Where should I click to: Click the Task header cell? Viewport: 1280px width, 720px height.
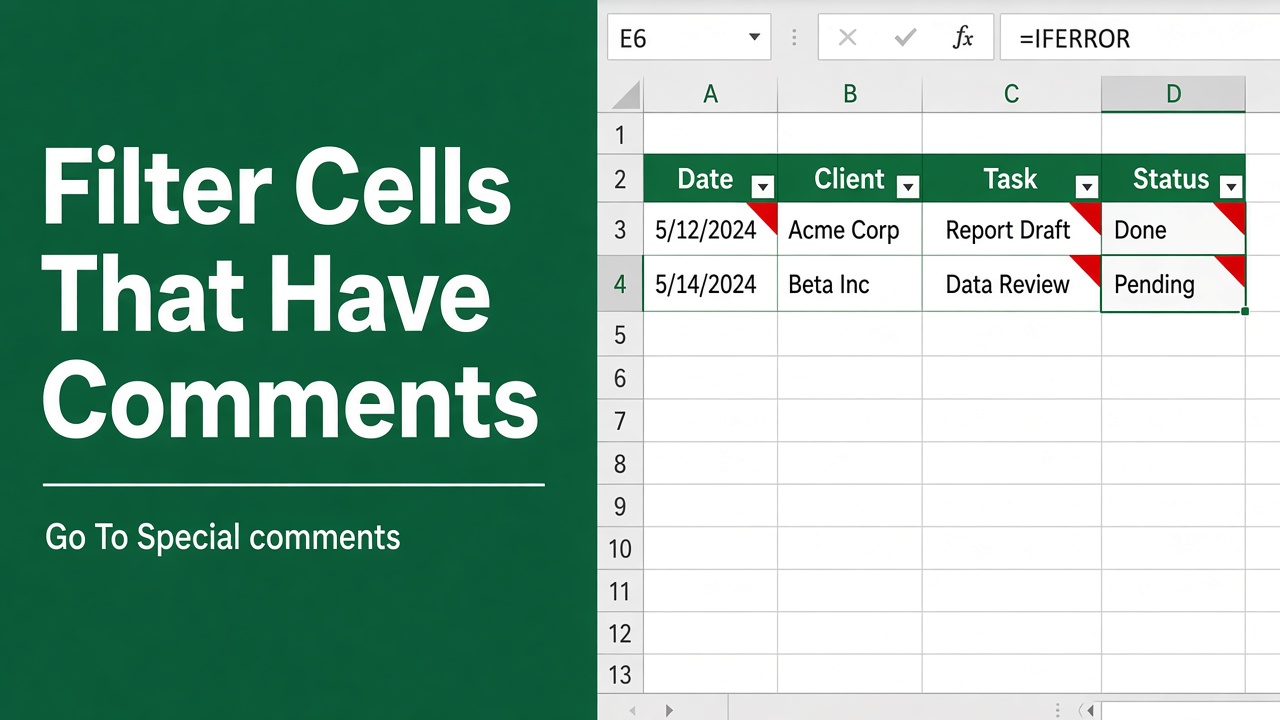click(1011, 178)
